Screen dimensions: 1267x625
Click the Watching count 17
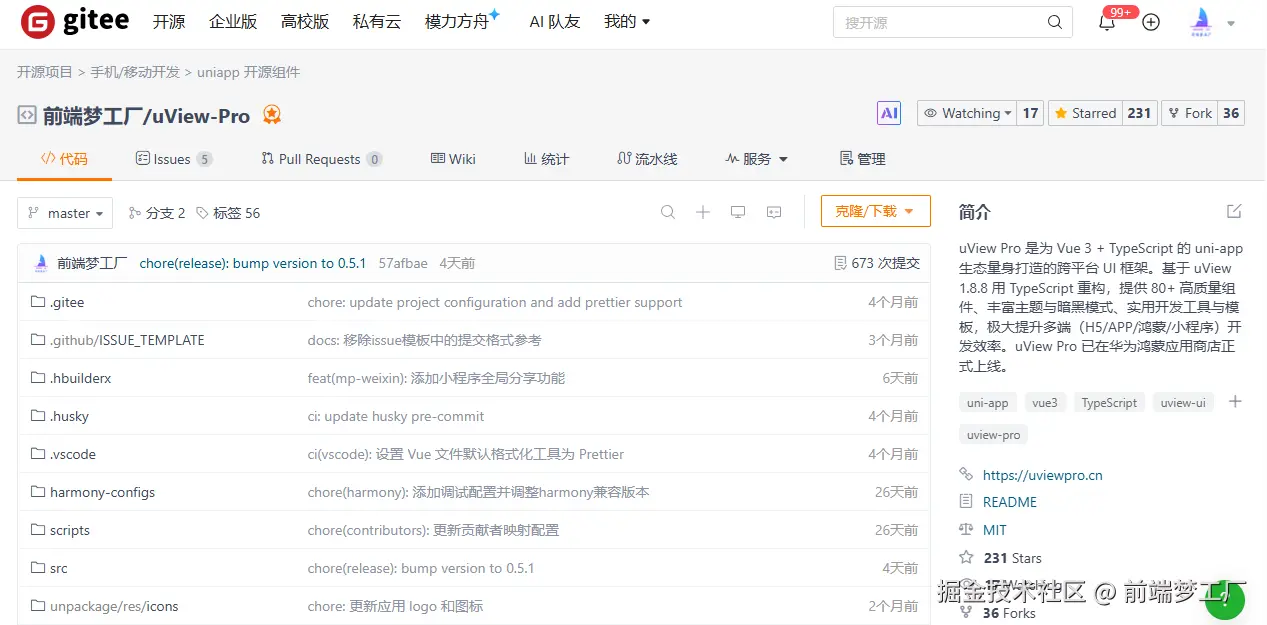(x=1030, y=113)
